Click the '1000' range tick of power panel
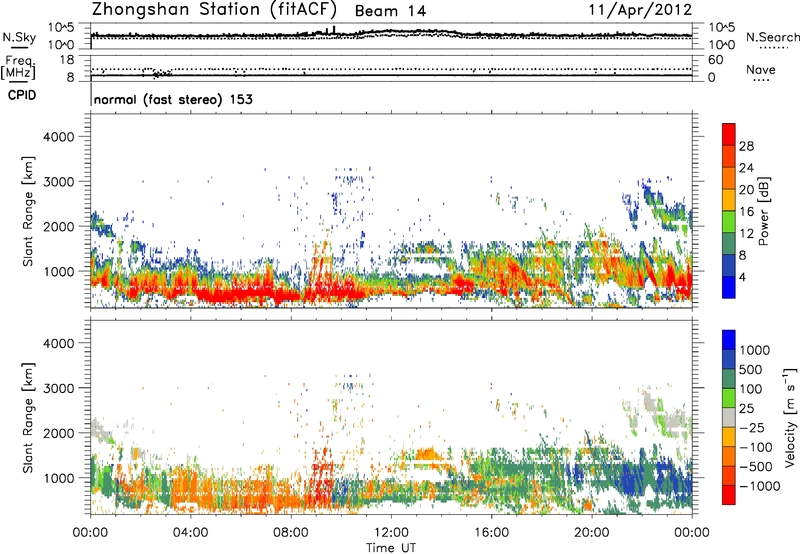800x554 pixels. click(x=58, y=271)
